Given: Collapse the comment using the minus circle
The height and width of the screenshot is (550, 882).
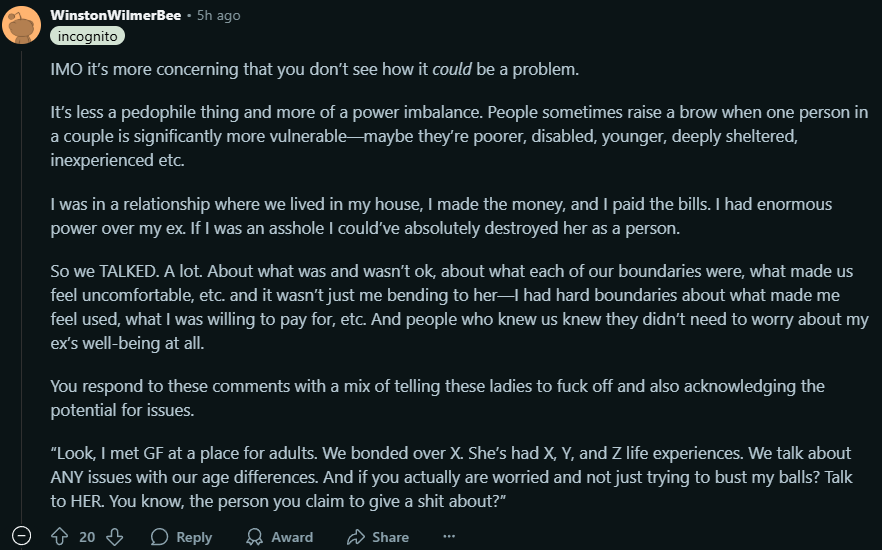Looking at the screenshot, I should [x=21, y=537].
